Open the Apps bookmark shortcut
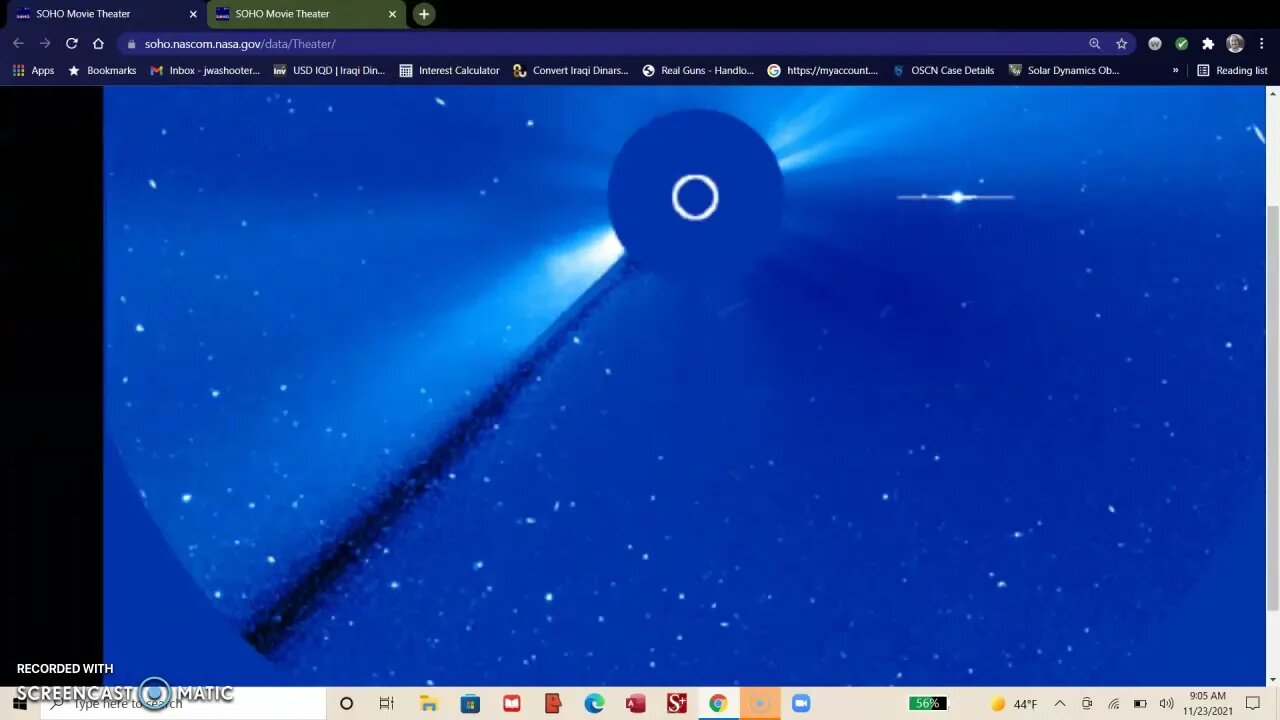The height and width of the screenshot is (720, 1280). click(x=33, y=71)
